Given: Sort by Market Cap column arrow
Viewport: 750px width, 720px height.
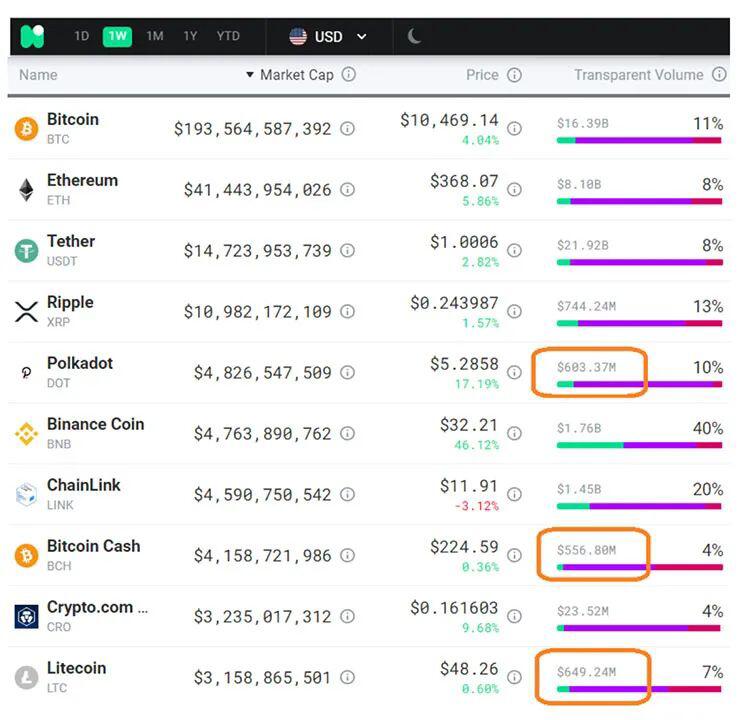Looking at the screenshot, I should point(250,75).
